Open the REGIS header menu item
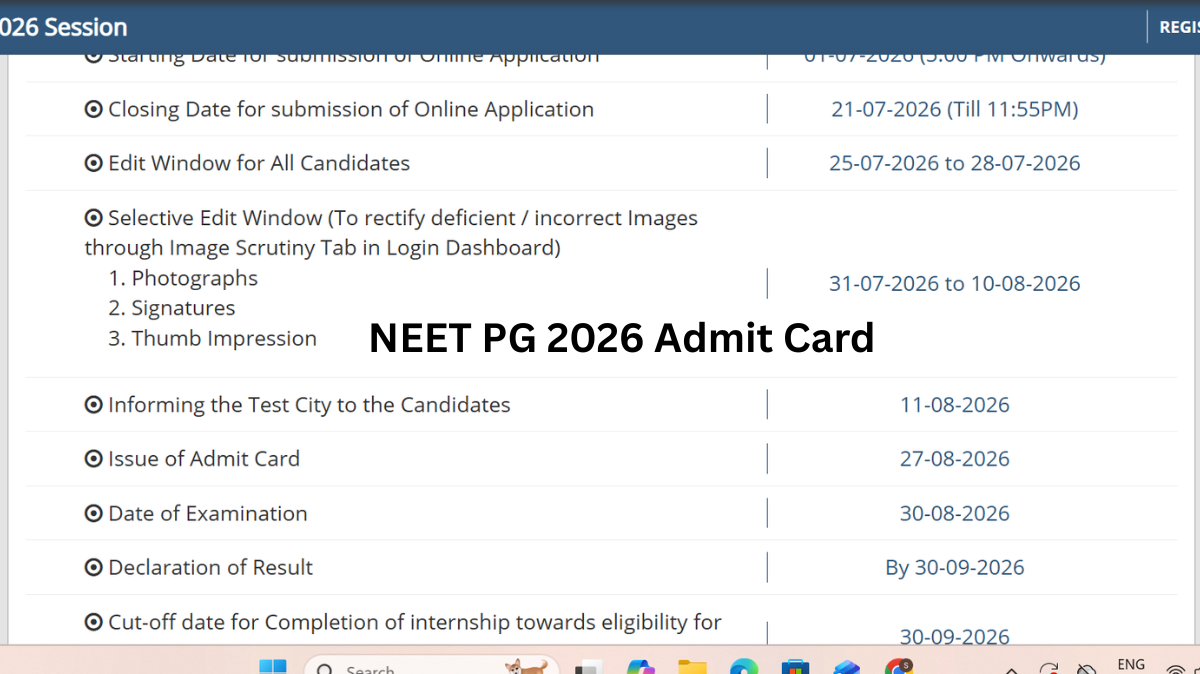 pyautogui.click(x=1179, y=27)
